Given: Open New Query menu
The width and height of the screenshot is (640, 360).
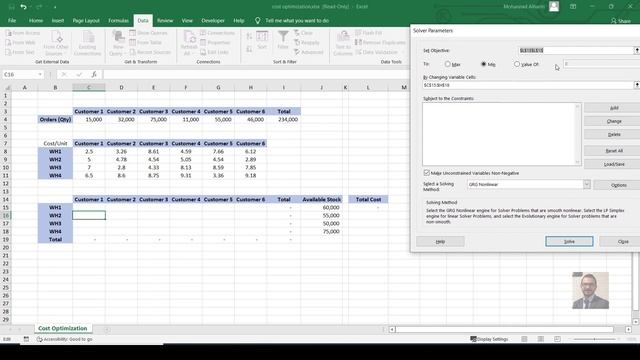Looking at the screenshot, I should 118,43.
